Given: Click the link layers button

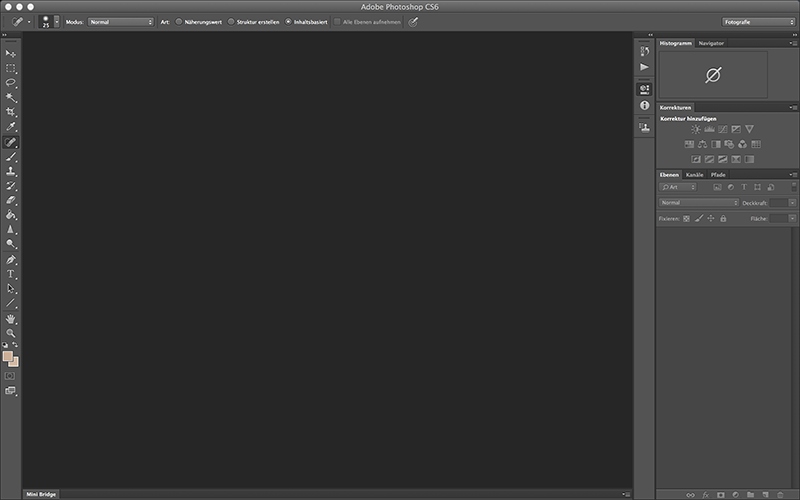Looking at the screenshot, I should click(690, 495).
